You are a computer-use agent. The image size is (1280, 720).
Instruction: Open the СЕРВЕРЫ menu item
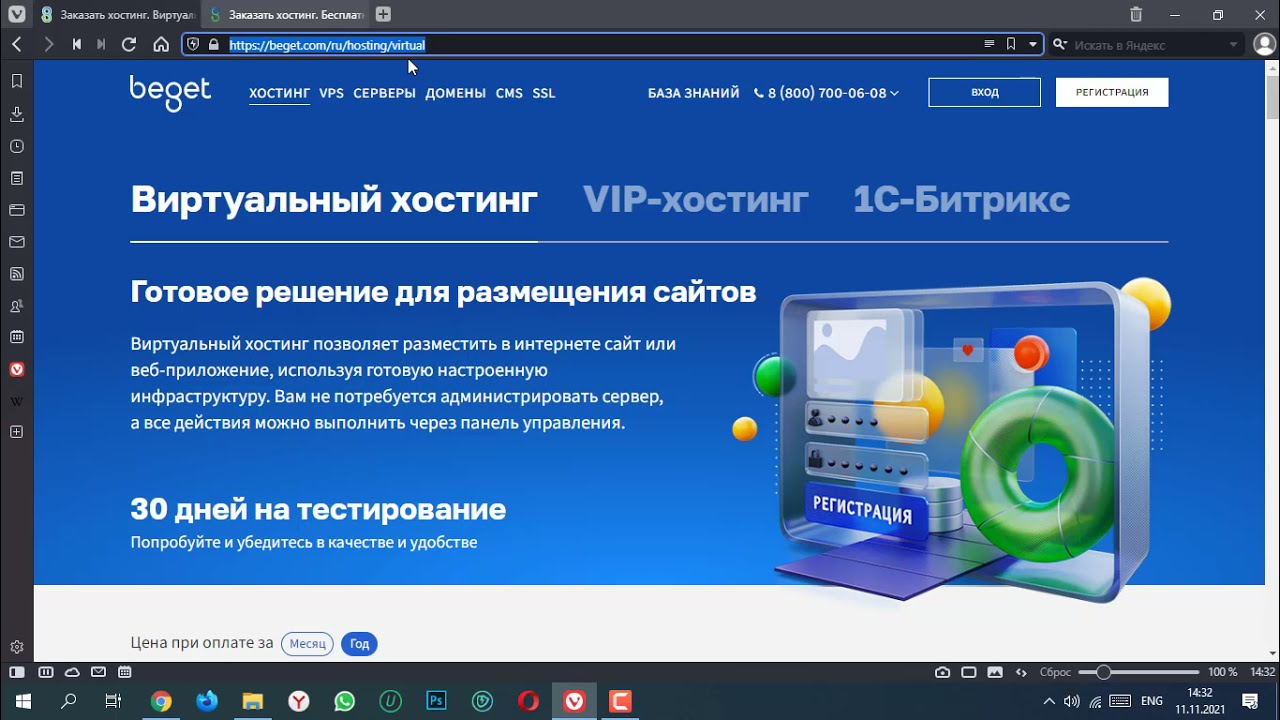[x=384, y=93]
